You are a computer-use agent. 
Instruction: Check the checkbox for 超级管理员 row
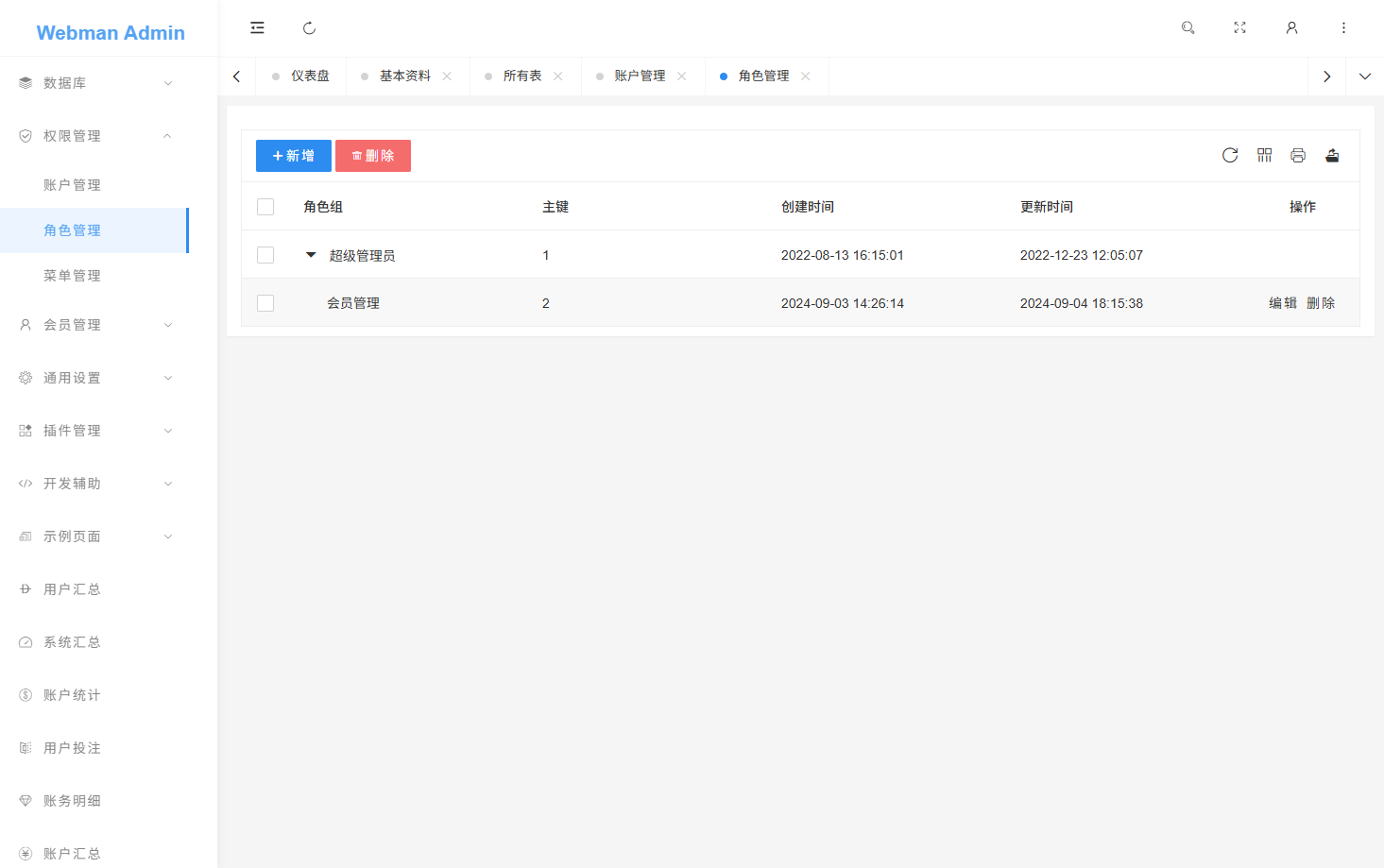[x=265, y=254]
